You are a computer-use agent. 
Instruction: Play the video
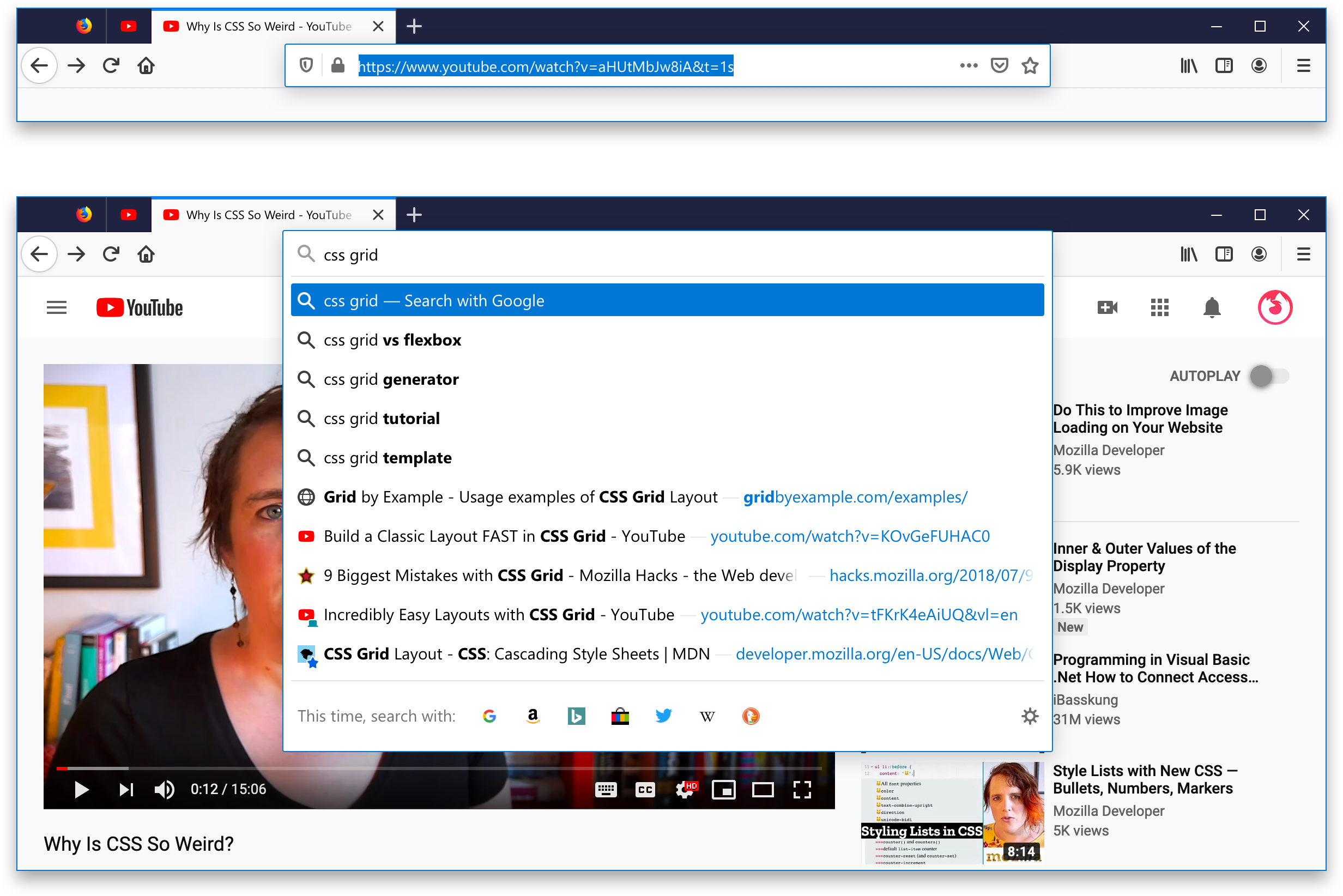tap(81, 790)
